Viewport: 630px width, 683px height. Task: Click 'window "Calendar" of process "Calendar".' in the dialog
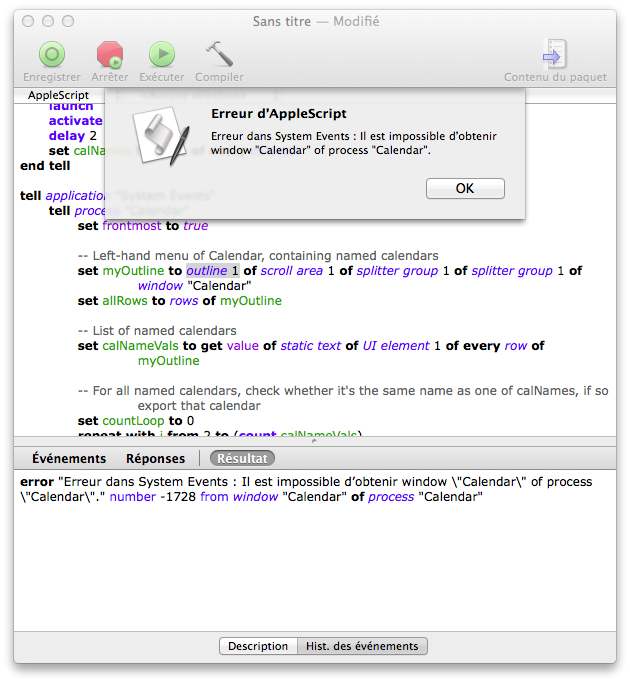click(321, 150)
